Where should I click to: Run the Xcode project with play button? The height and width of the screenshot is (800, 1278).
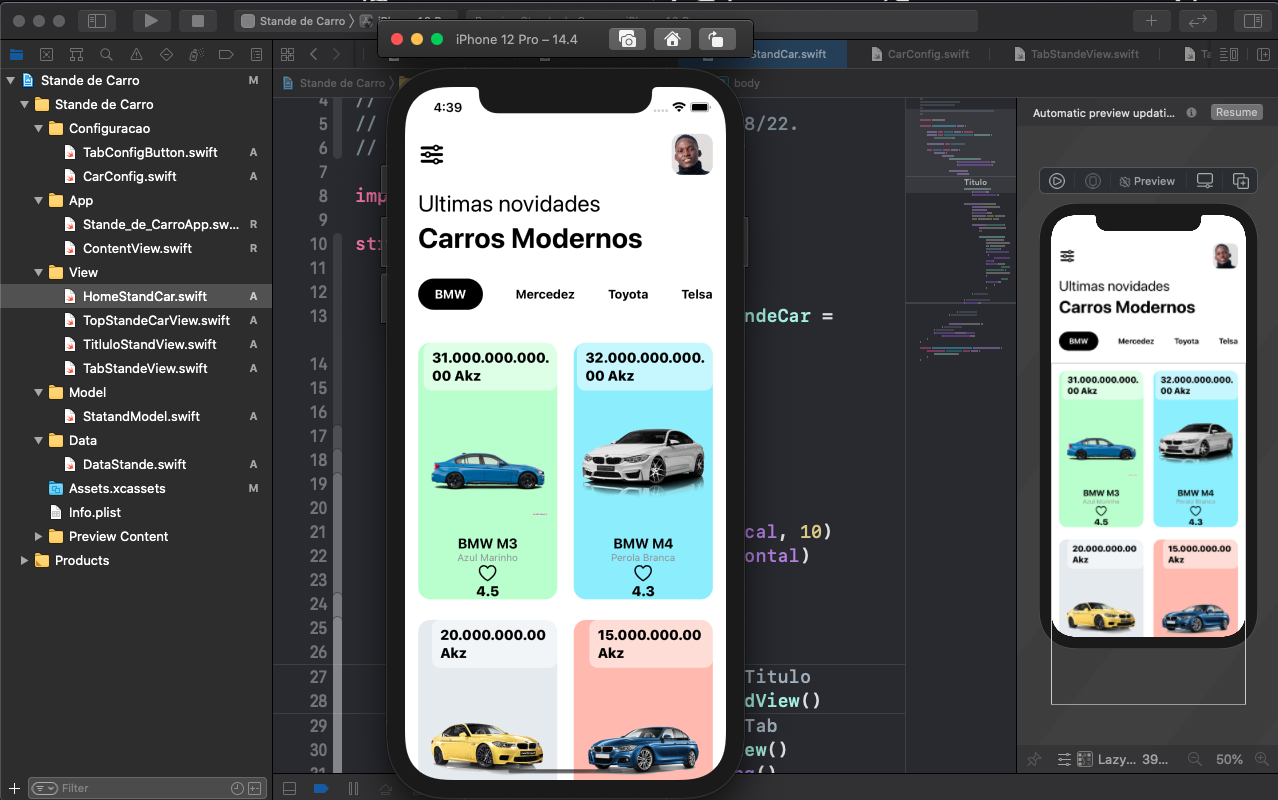[151, 20]
